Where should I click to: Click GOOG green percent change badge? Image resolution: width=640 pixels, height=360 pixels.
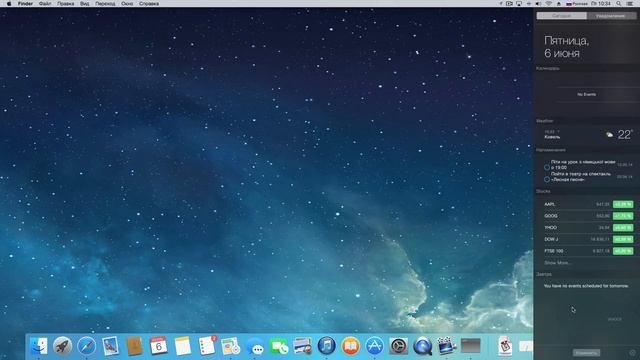pos(623,216)
